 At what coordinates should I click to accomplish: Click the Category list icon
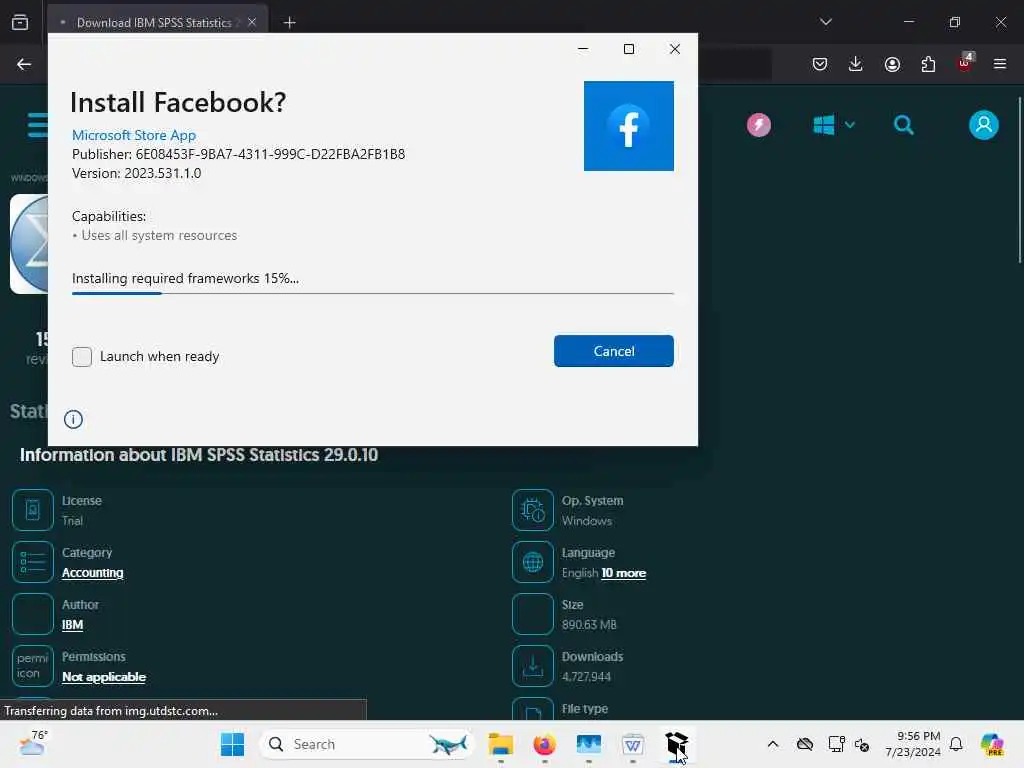33,562
